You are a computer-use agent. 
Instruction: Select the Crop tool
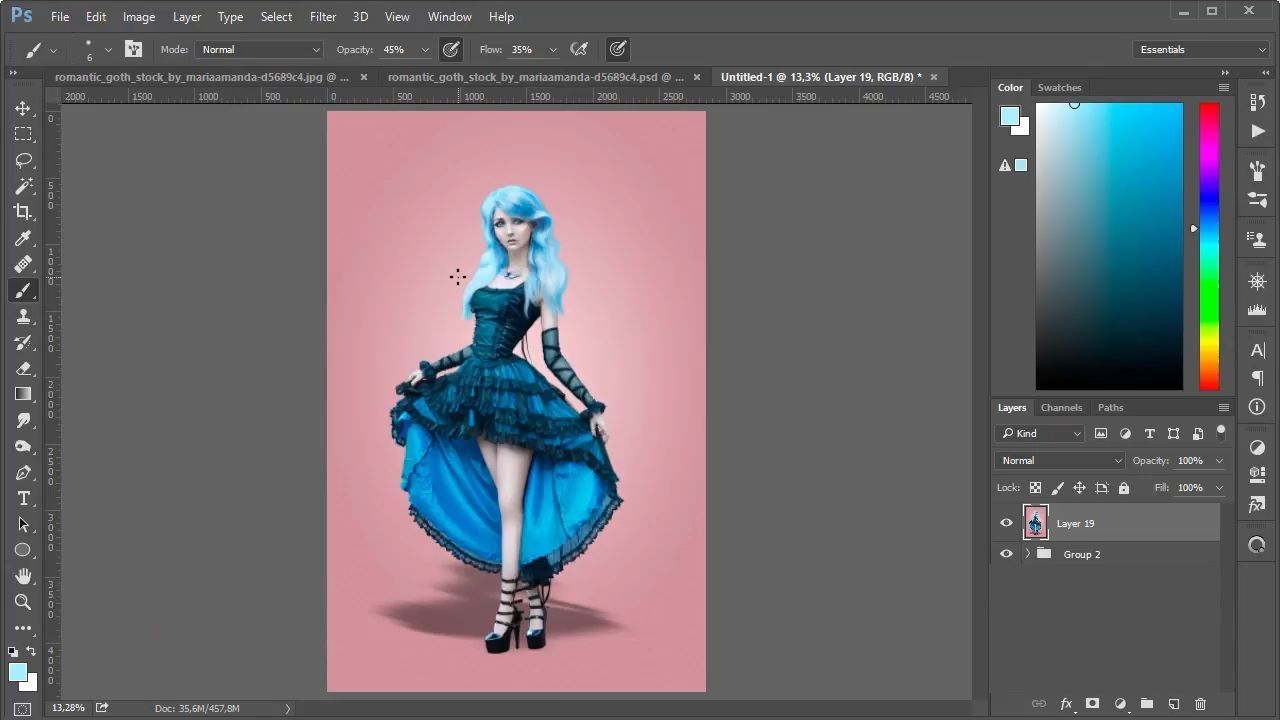(x=23, y=212)
